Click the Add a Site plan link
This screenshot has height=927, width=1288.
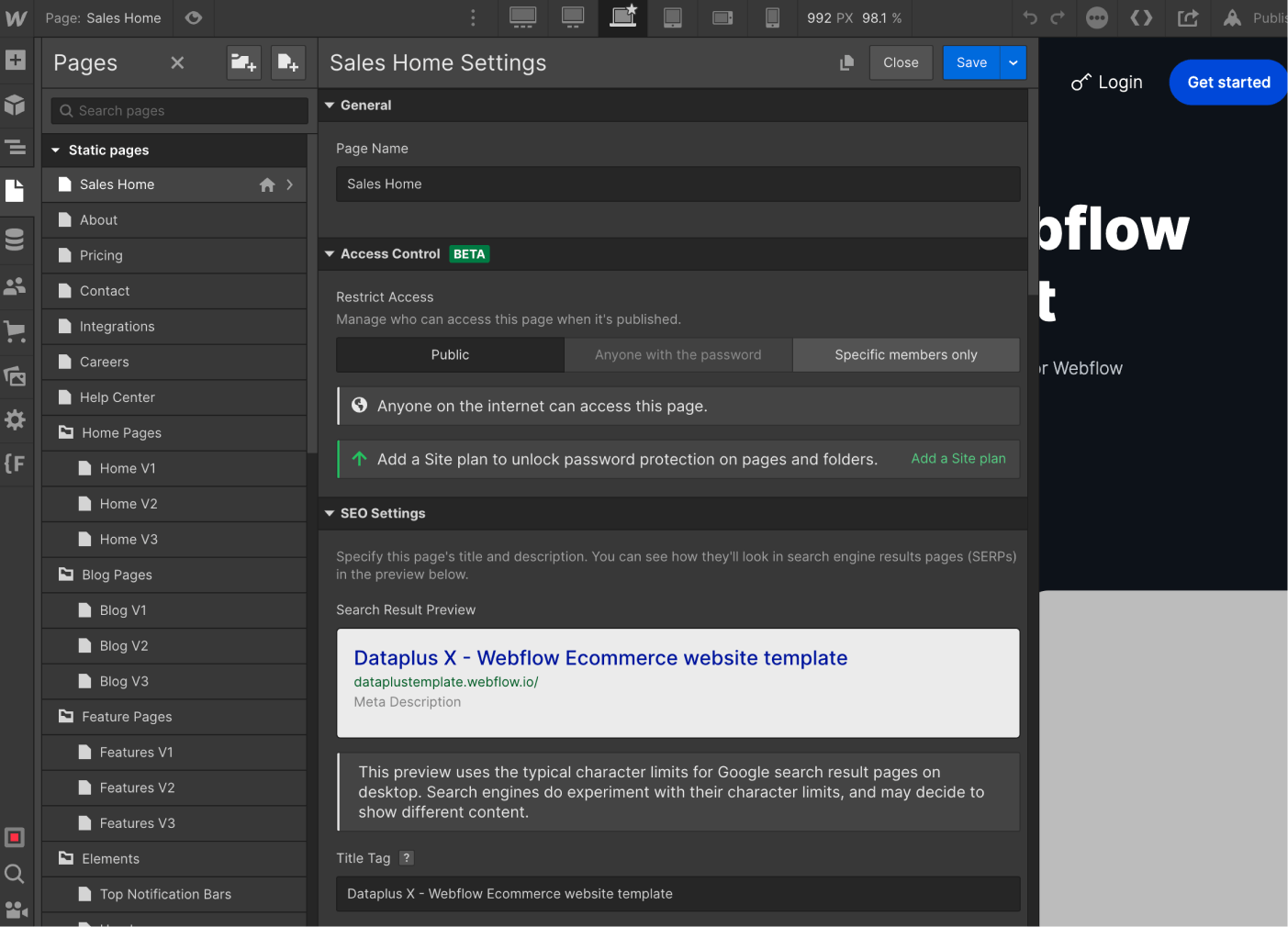958,459
